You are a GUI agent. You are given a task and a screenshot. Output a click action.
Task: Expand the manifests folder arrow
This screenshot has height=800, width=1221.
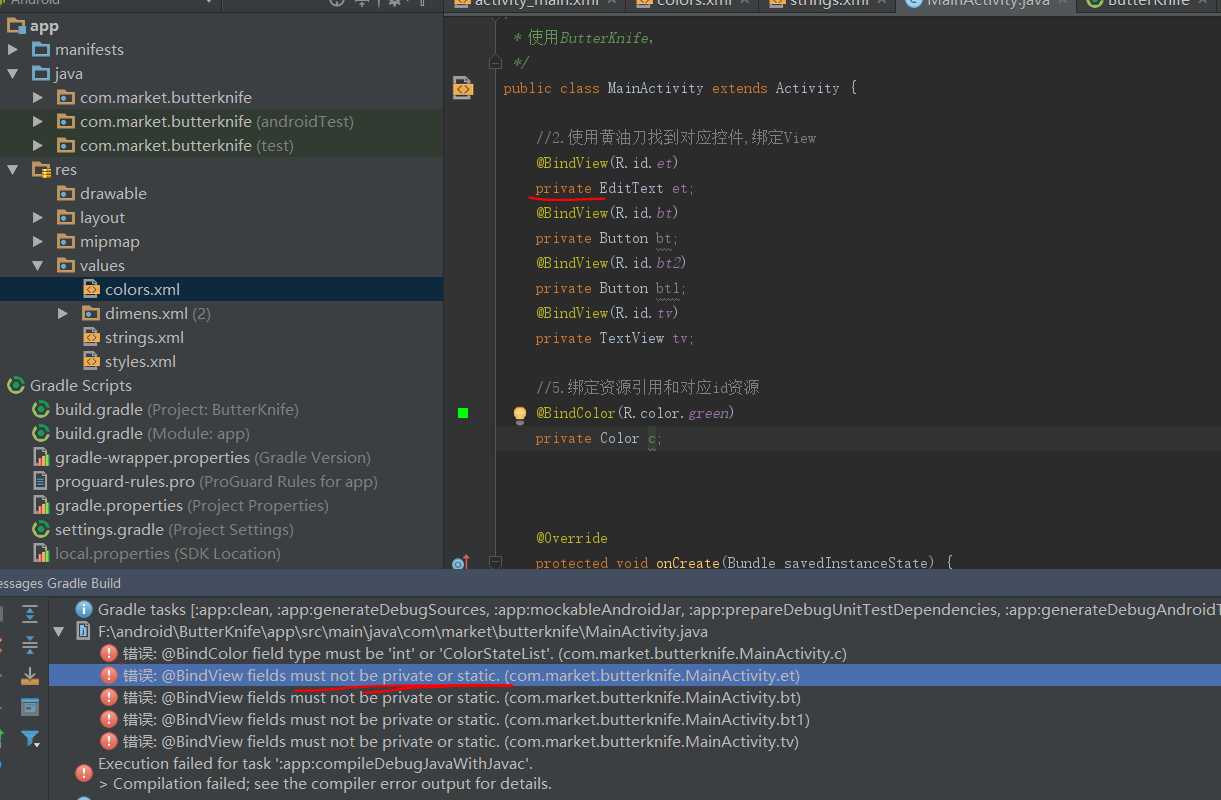(12, 49)
